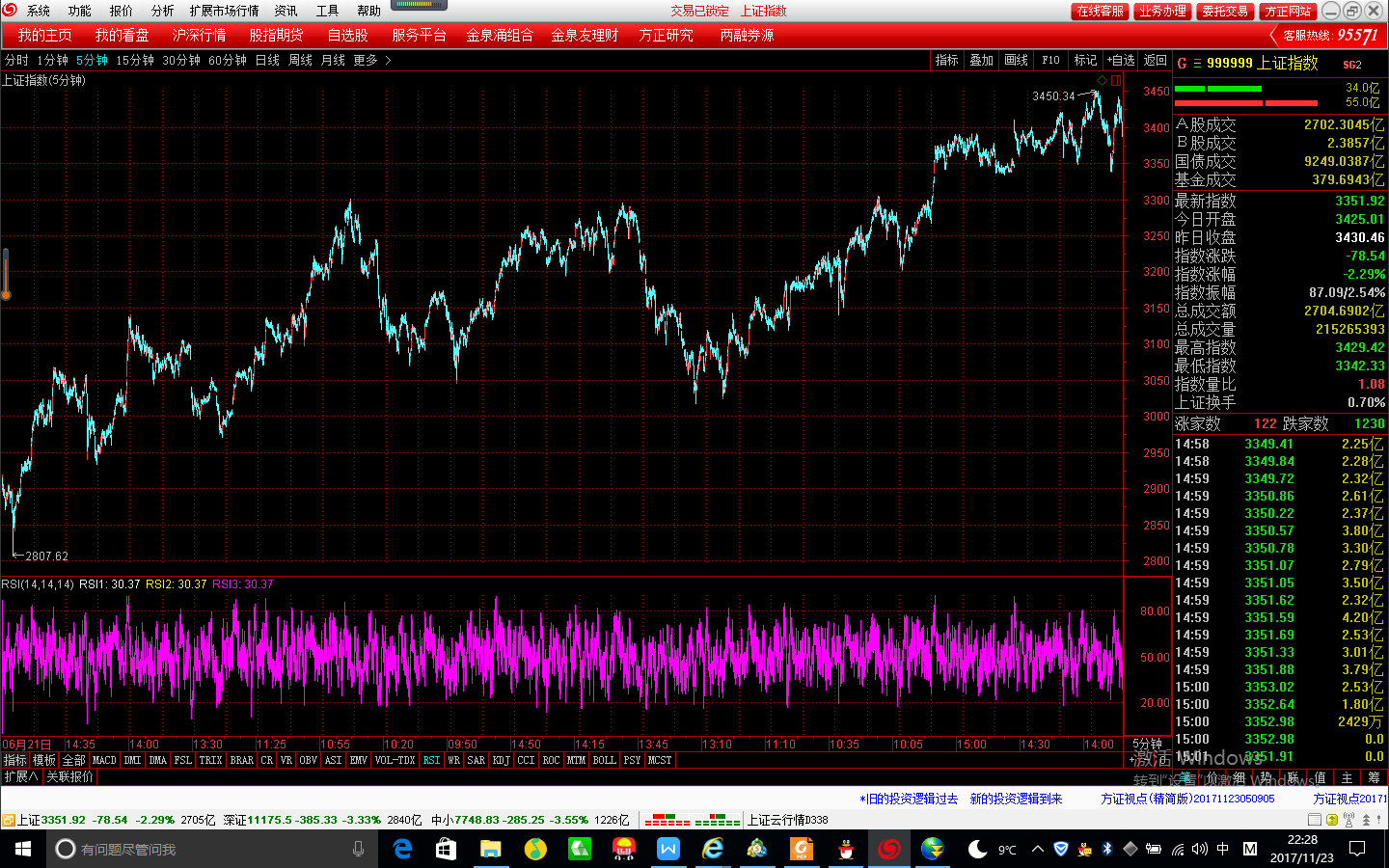Expand the 扩展 panel at bottom left
Image resolution: width=1389 pixels, height=868 pixels.
click(20, 776)
